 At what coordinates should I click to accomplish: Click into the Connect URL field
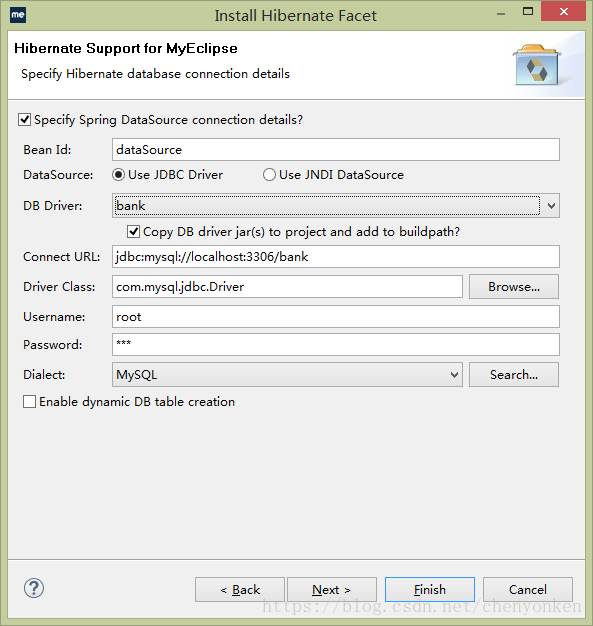pyautogui.click(x=335, y=257)
